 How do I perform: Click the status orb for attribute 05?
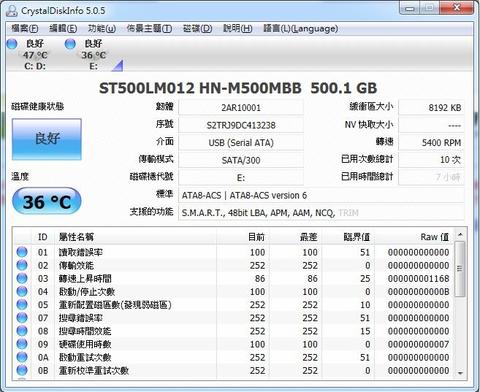22,304
